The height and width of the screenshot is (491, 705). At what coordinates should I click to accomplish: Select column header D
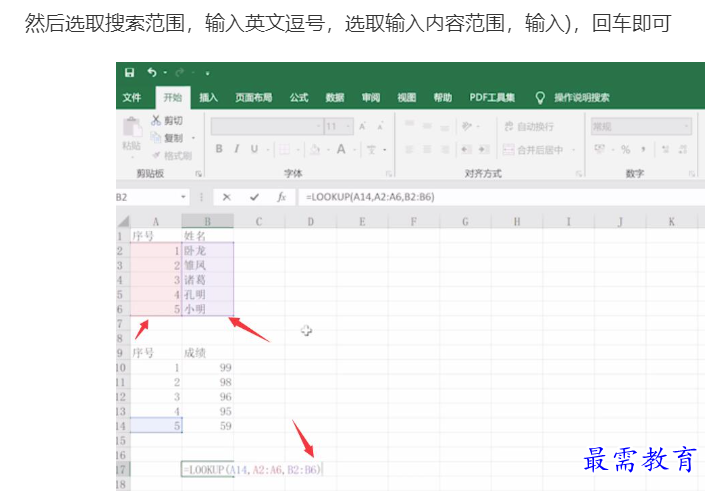311,222
